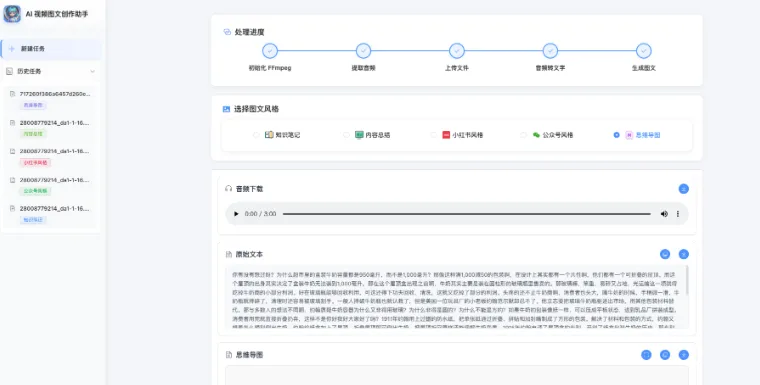
Task: Click the 上传文件 completed step circle
Action: coord(457,51)
